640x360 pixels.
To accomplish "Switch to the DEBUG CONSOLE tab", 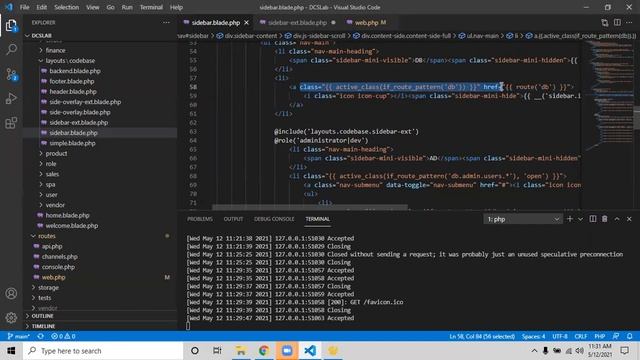I will tap(274, 219).
